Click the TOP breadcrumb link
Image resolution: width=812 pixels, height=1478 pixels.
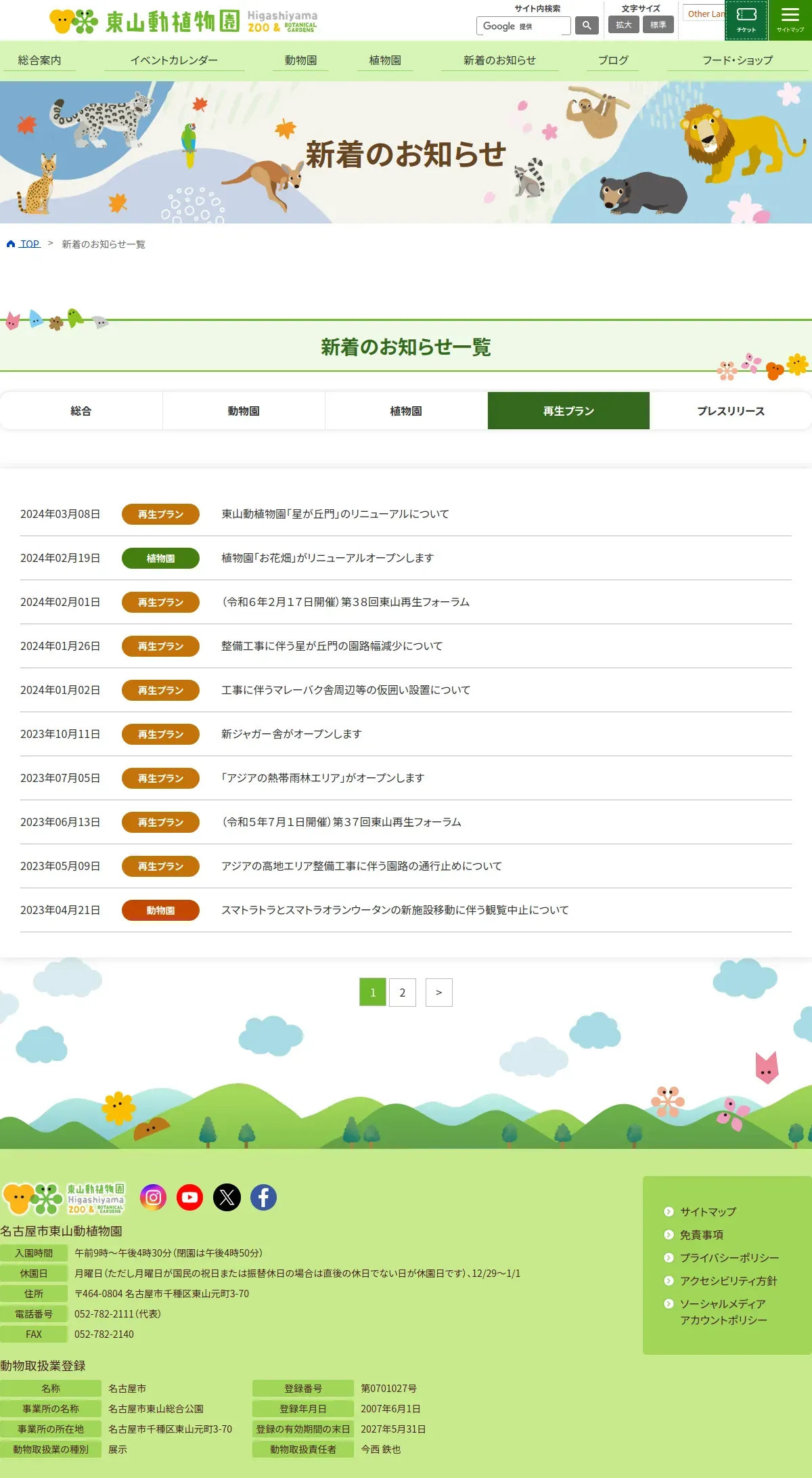(x=30, y=244)
